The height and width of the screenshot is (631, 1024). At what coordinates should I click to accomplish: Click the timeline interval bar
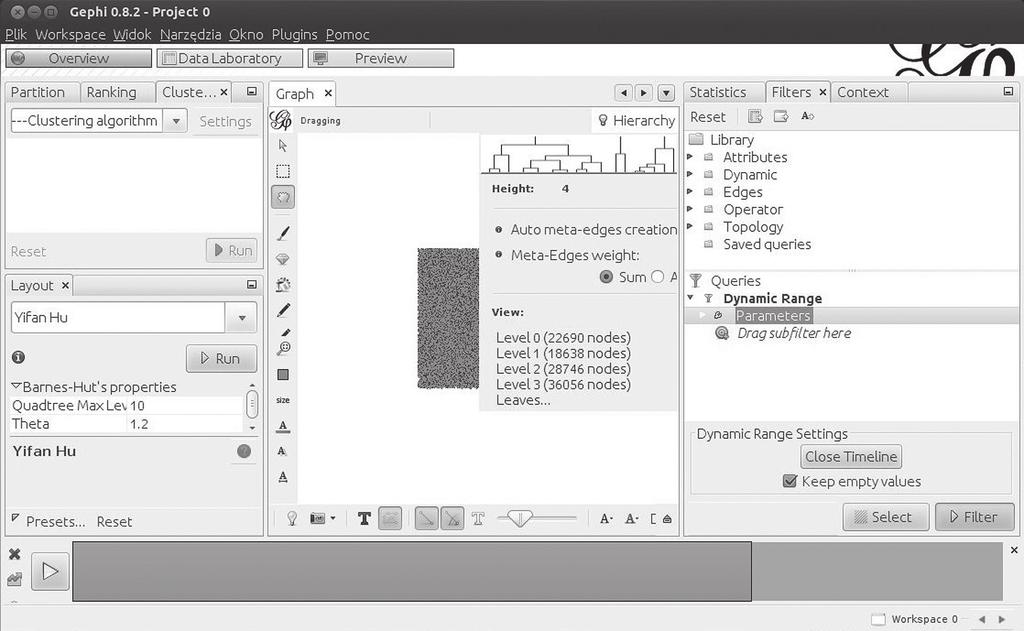click(411, 571)
